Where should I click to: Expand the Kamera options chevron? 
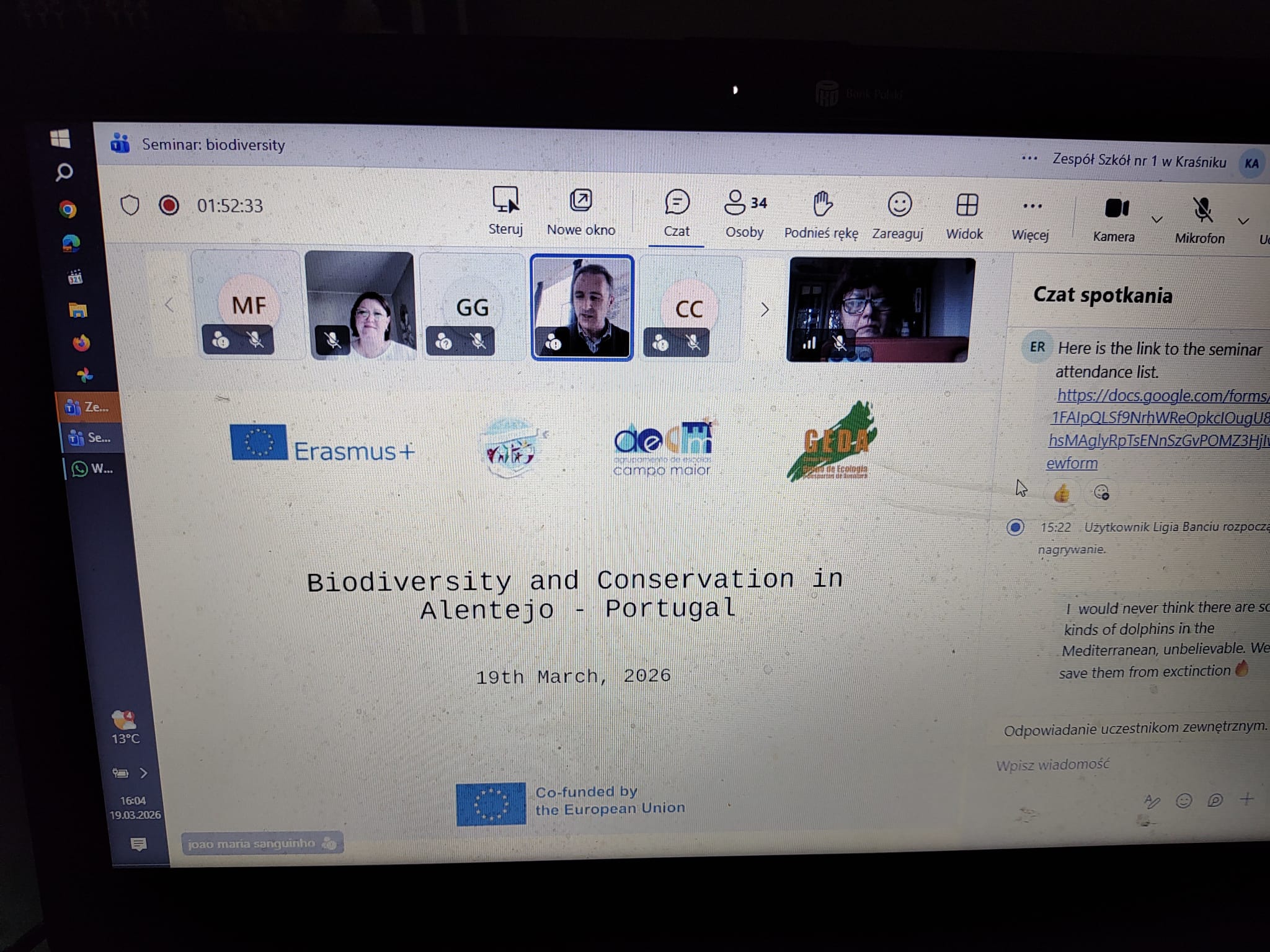1157,219
